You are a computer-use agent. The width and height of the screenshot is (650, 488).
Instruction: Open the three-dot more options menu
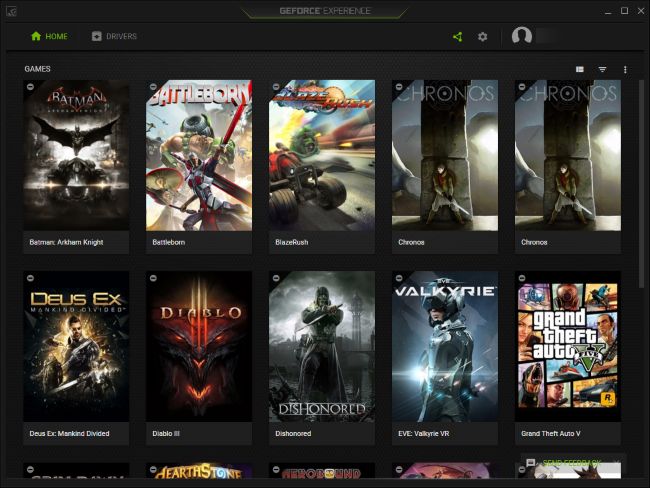click(625, 69)
